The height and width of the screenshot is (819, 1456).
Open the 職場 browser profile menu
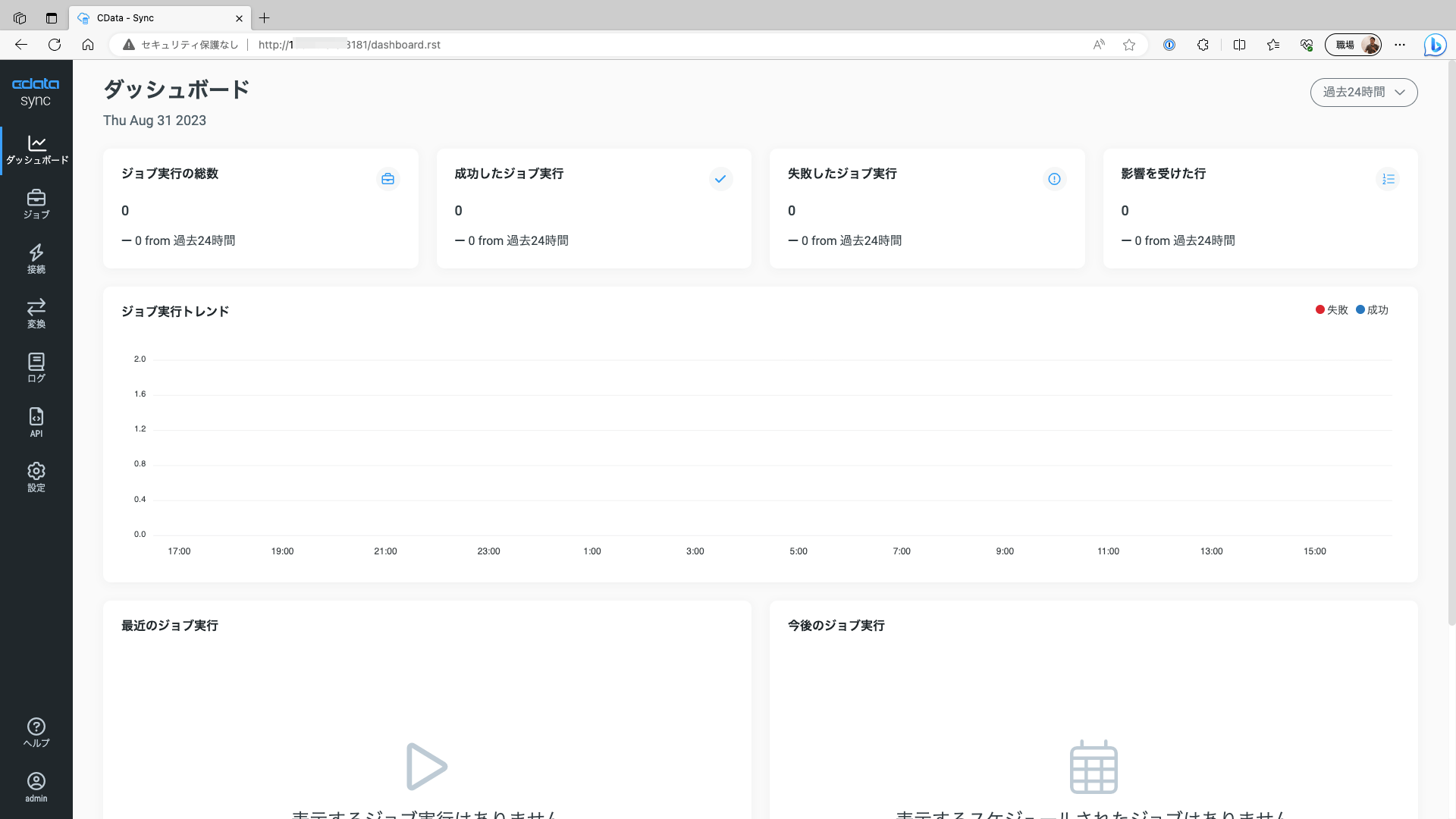pos(1353,45)
